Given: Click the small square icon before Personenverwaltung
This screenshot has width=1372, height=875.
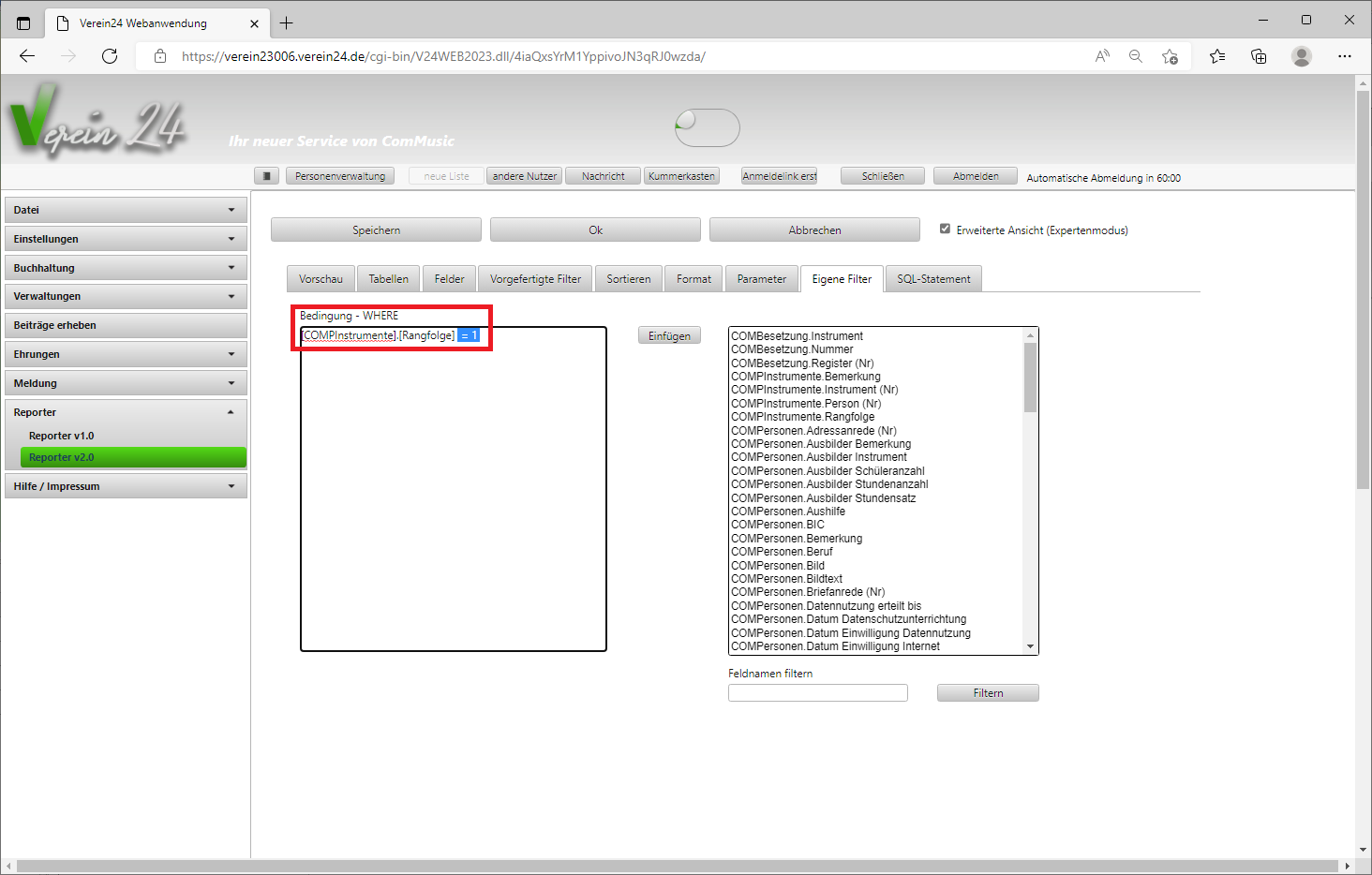Looking at the screenshot, I should (267, 176).
